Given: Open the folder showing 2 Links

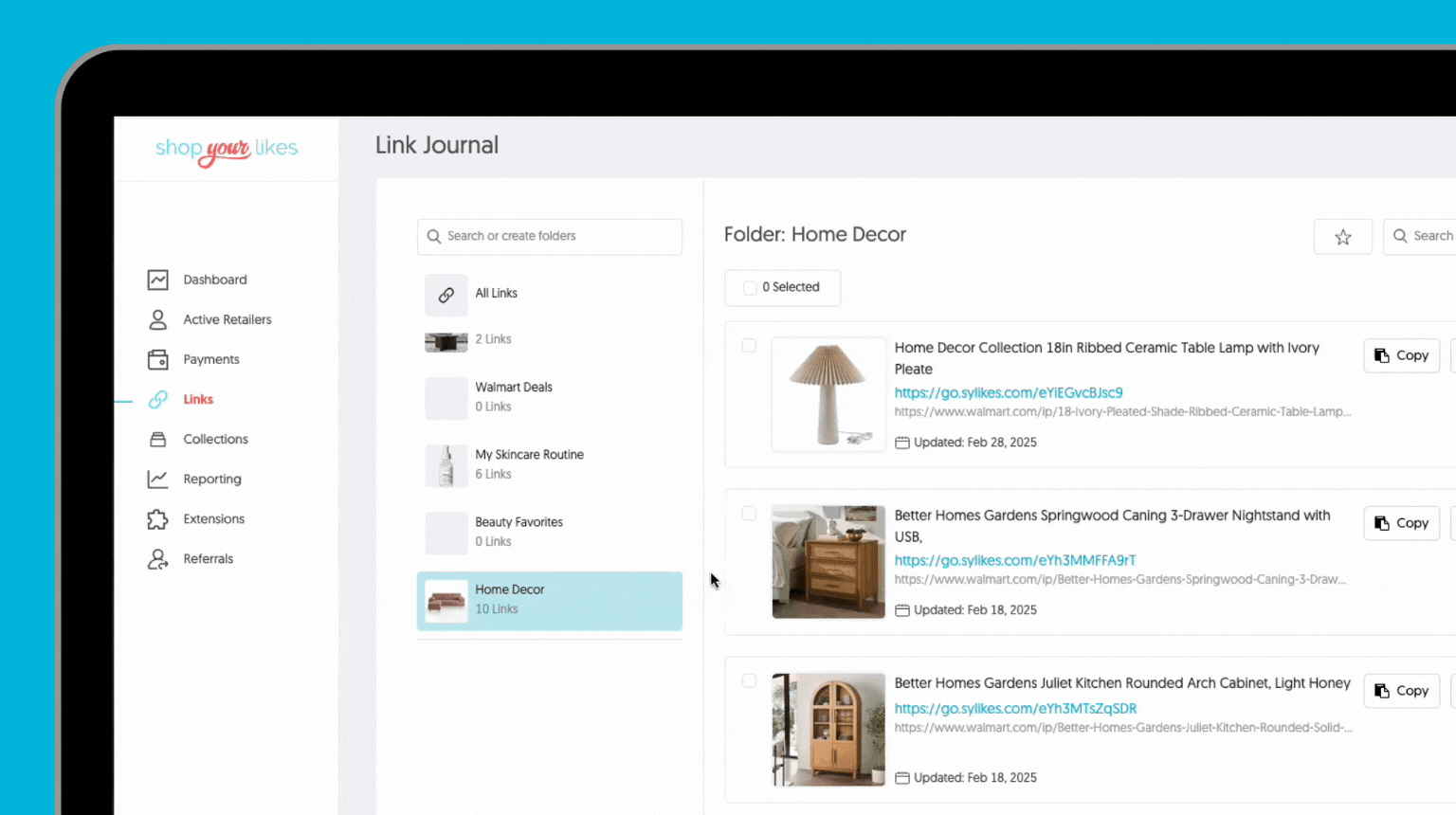Looking at the screenshot, I should [550, 340].
